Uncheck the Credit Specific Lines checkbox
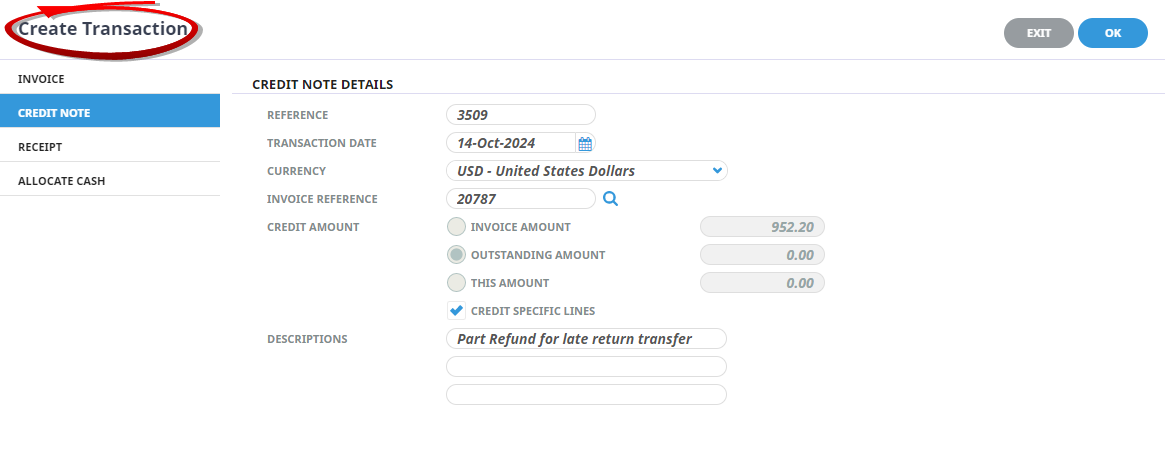 [456, 311]
